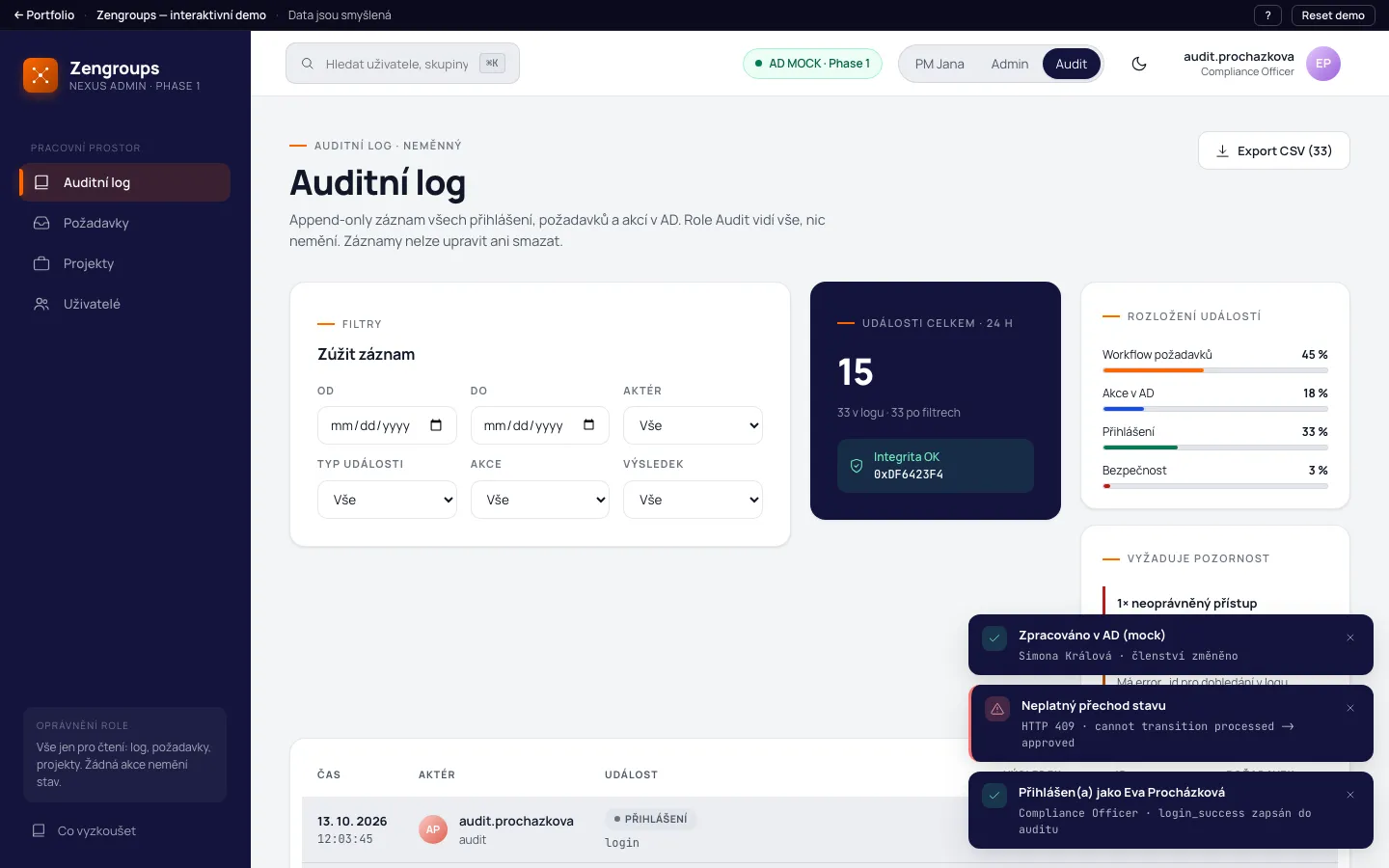Click the checkmark icon on the Přihlášen(a) toast
The height and width of the screenshot is (868, 1389).
(994, 796)
